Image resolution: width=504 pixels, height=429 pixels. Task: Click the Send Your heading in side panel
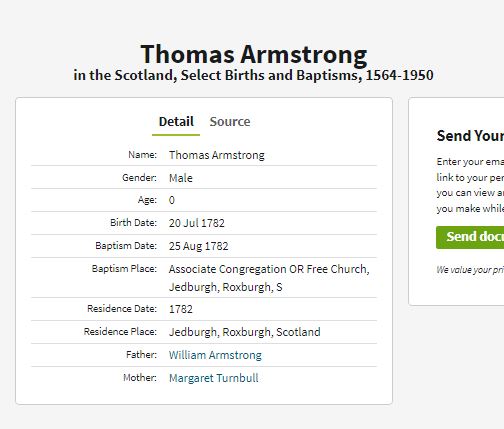point(470,136)
